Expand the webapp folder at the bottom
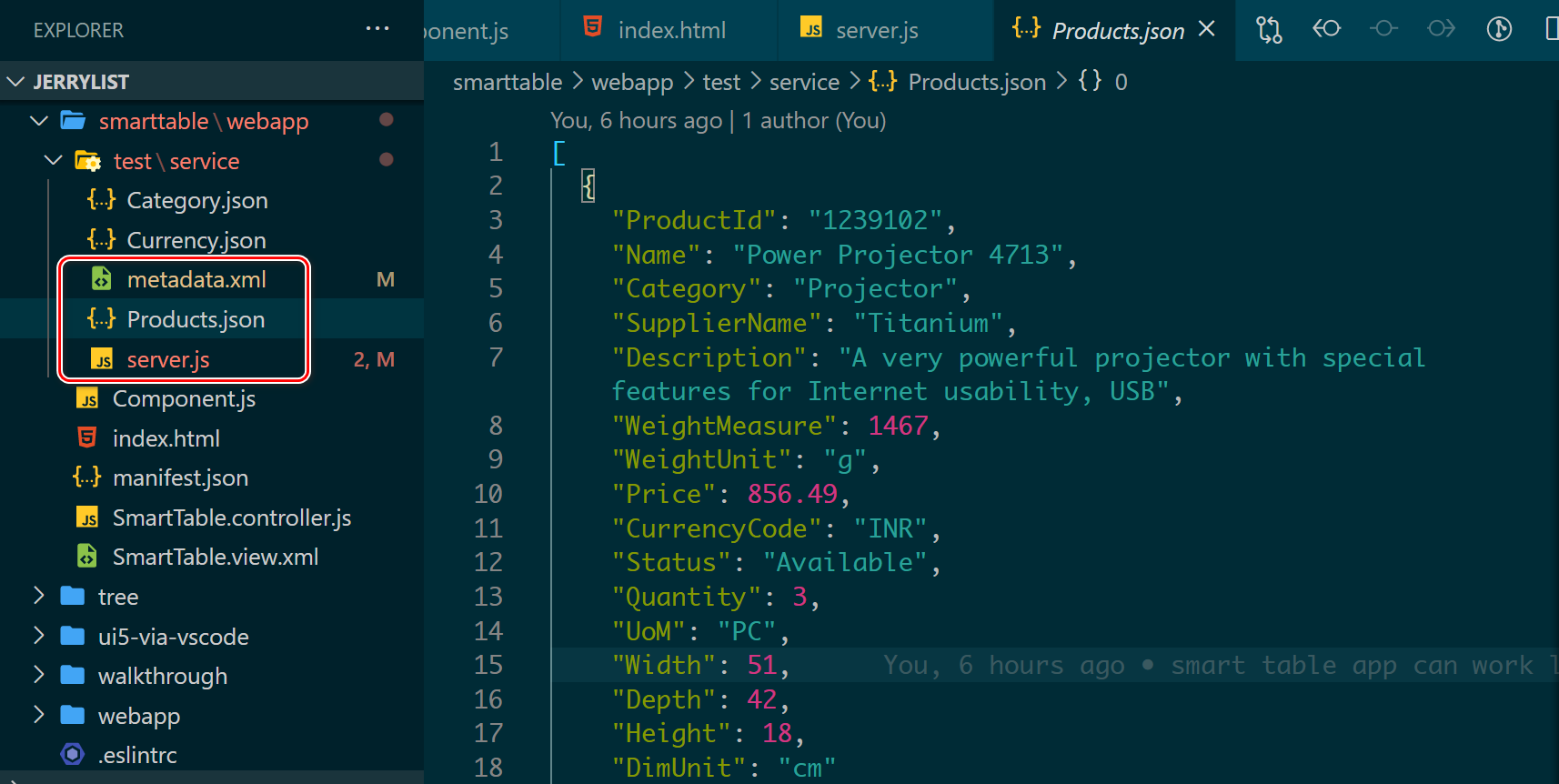The height and width of the screenshot is (784, 1559). (x=39, y=716)
